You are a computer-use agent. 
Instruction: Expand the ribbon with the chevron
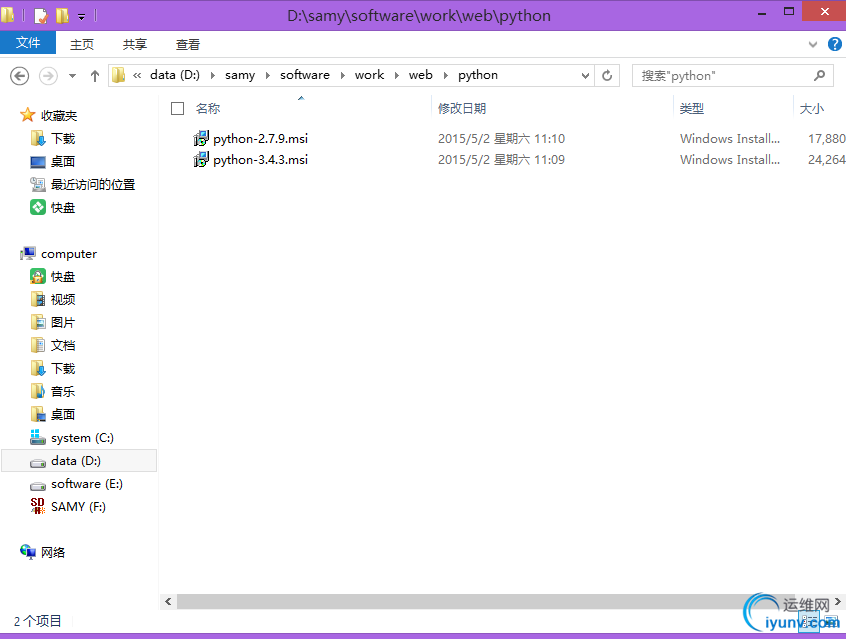pos(813,44)
